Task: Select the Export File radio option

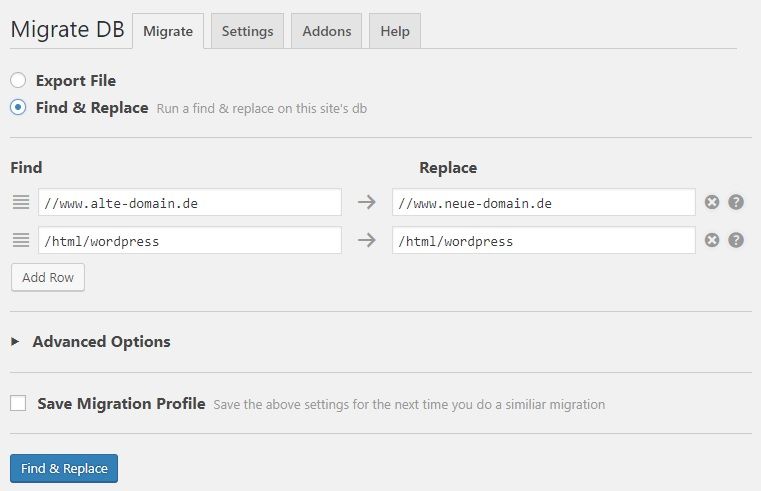Action: click(x=18, y=80)
